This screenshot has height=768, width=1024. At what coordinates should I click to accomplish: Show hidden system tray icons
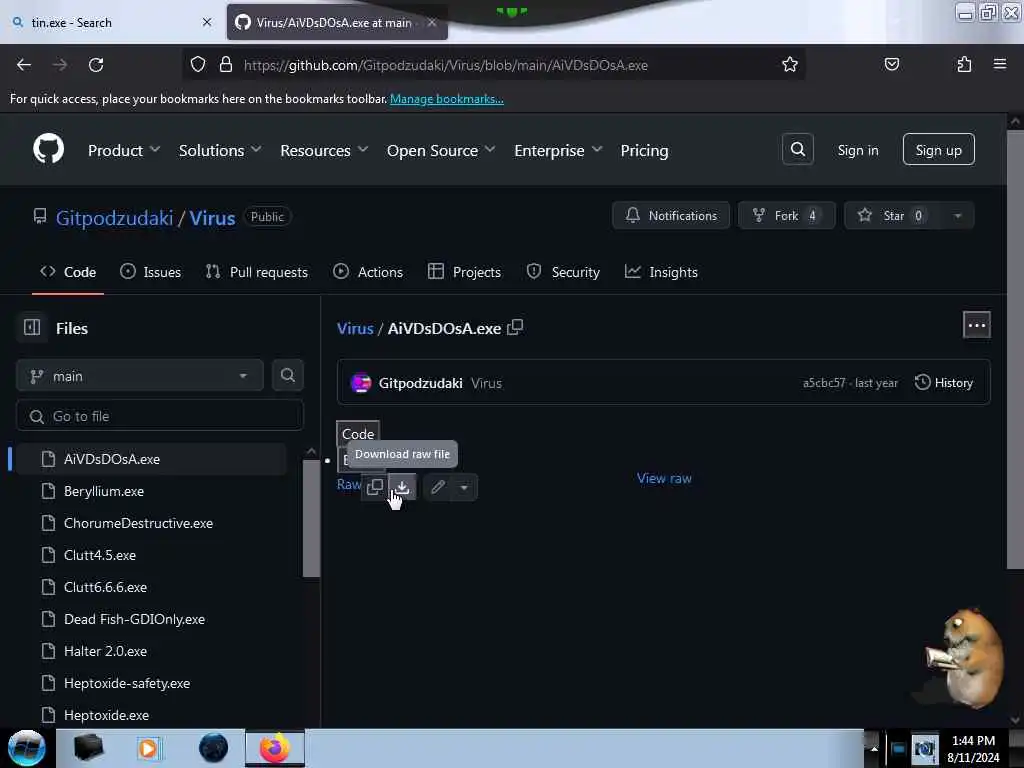tap(874, 749)
